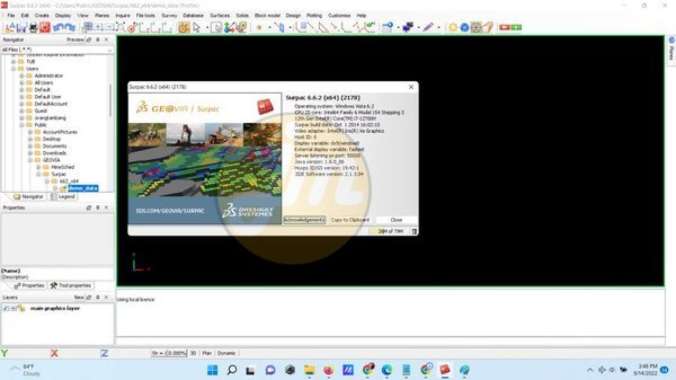Select the Desktop folder in tree

(x=52, y=139)
